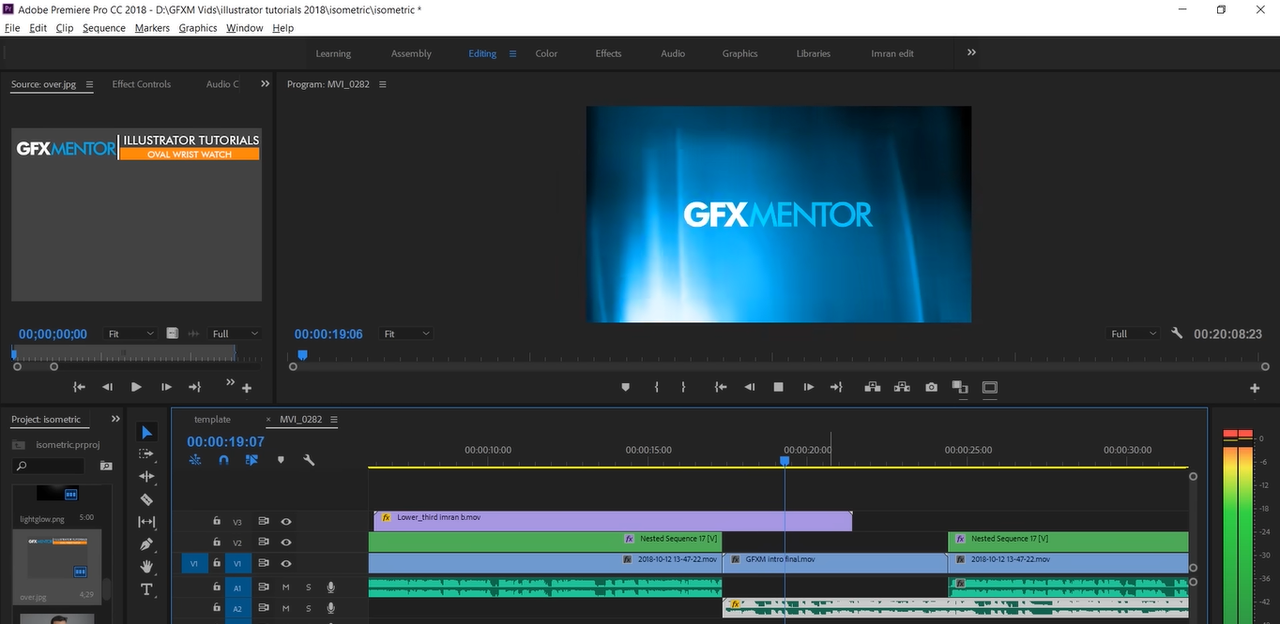Select the Slip tool
This screenshot has width=1280, height=624.
click(x=147, y=522)
